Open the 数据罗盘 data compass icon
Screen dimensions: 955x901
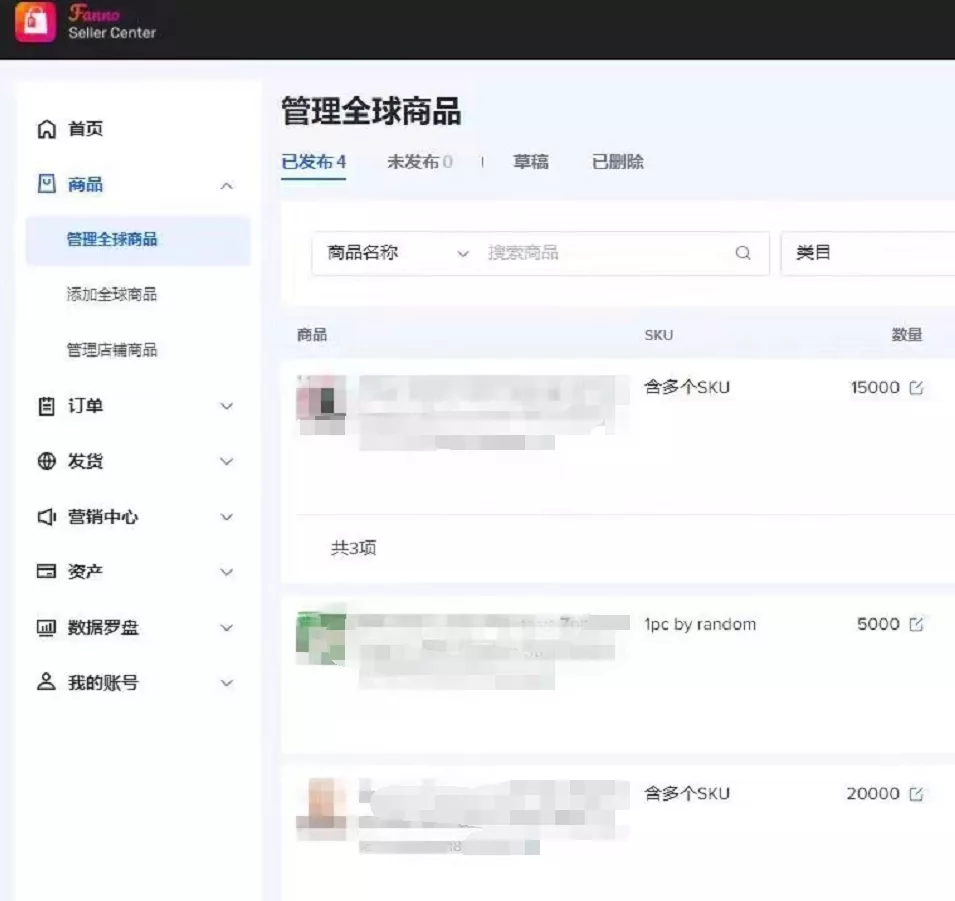pyautogui.click(x=46, y=628)
